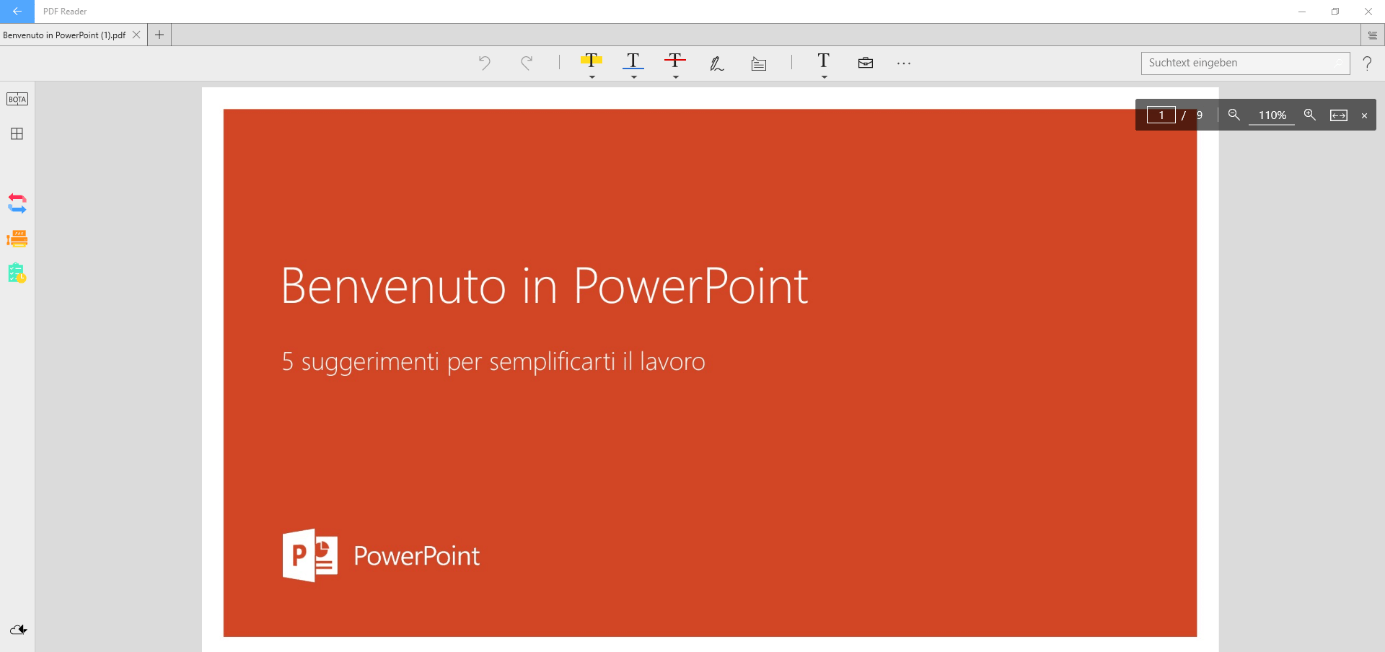Screen dimensions: 1385x652
Task: Select the Benvenuto in PowerPoint (1).pdf tab
Action: coord(64,35)
